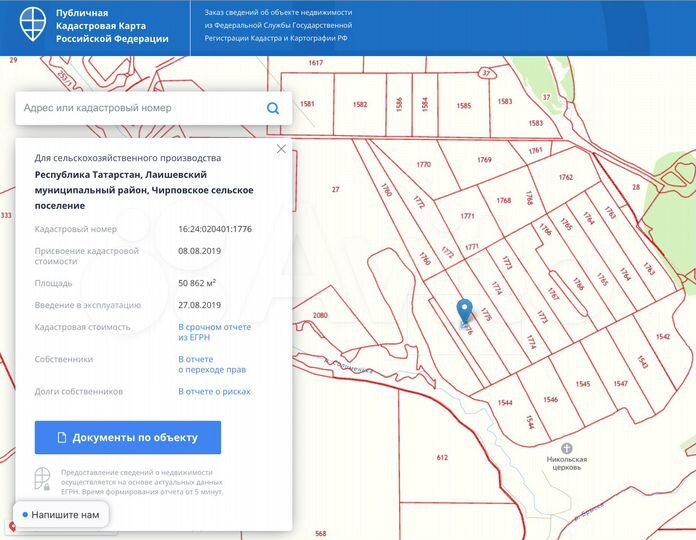Open 'В отчете о рисках' link
The image size is (696, 540).
click(214, 392)
